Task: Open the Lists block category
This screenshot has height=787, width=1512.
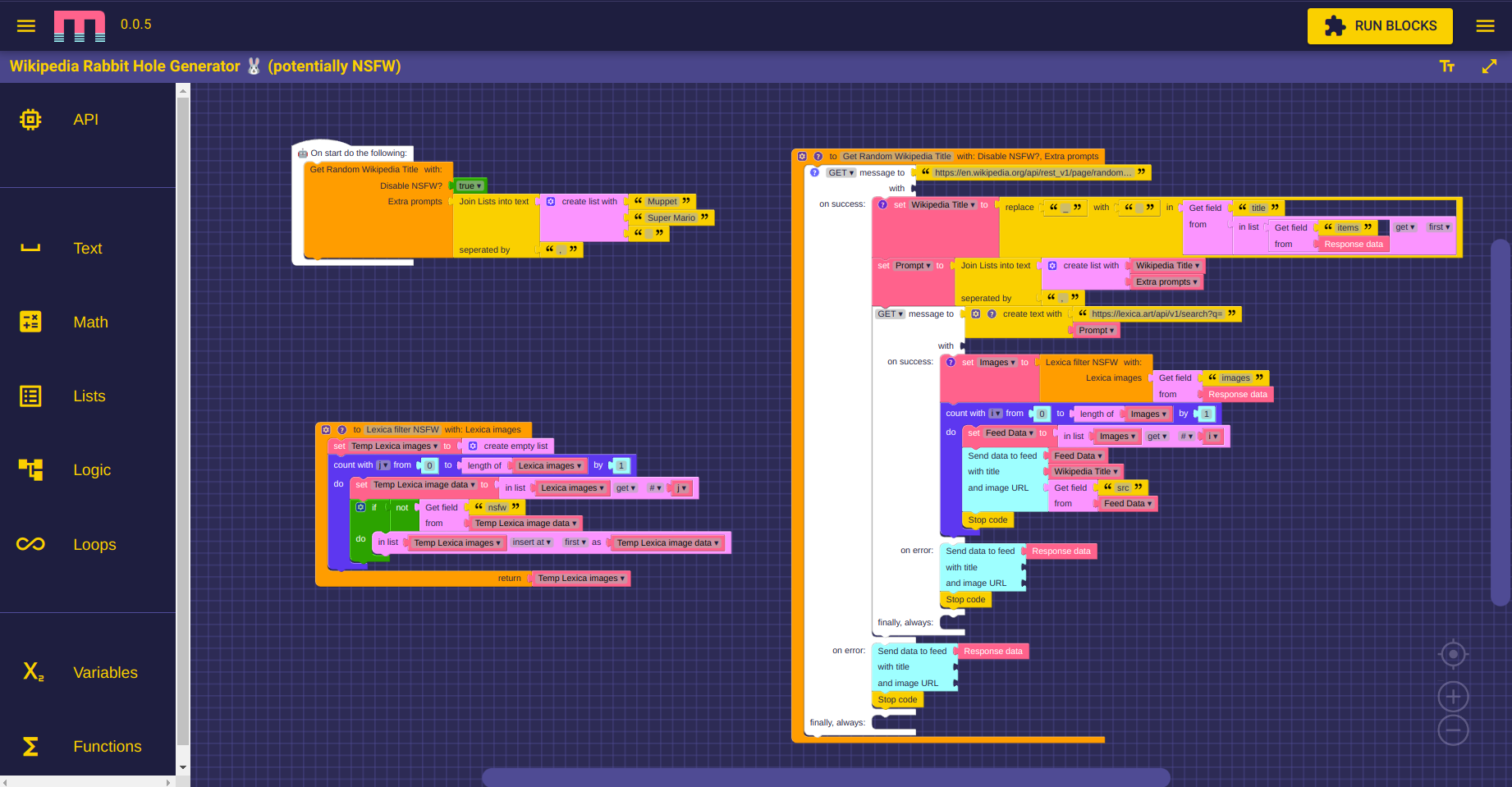Action: tap(88, 396)
